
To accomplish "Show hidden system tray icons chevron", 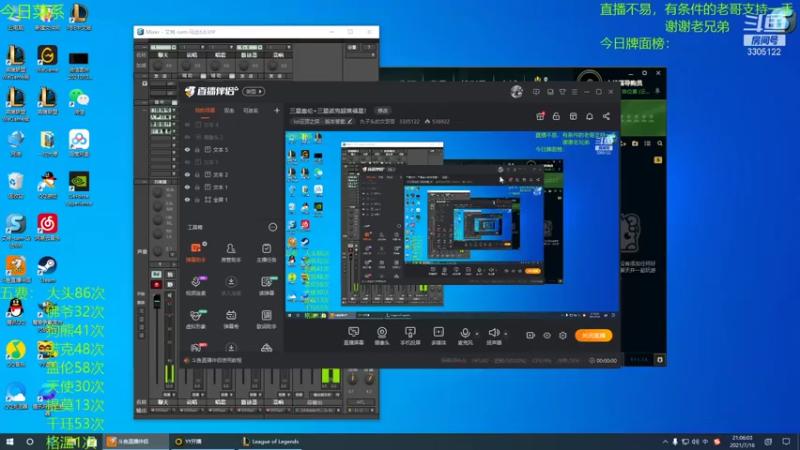I will (665, 442).
